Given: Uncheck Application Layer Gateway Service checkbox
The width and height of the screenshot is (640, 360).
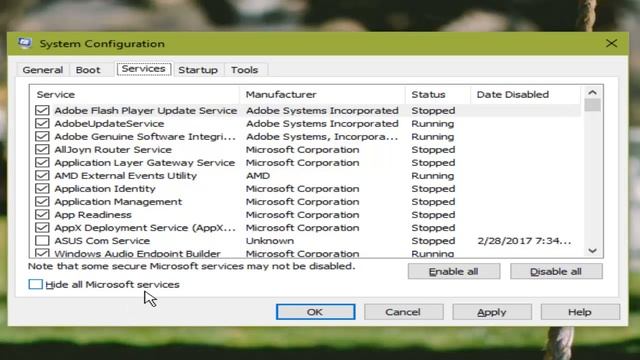Looking at the screenshot, I should point(42,163).
